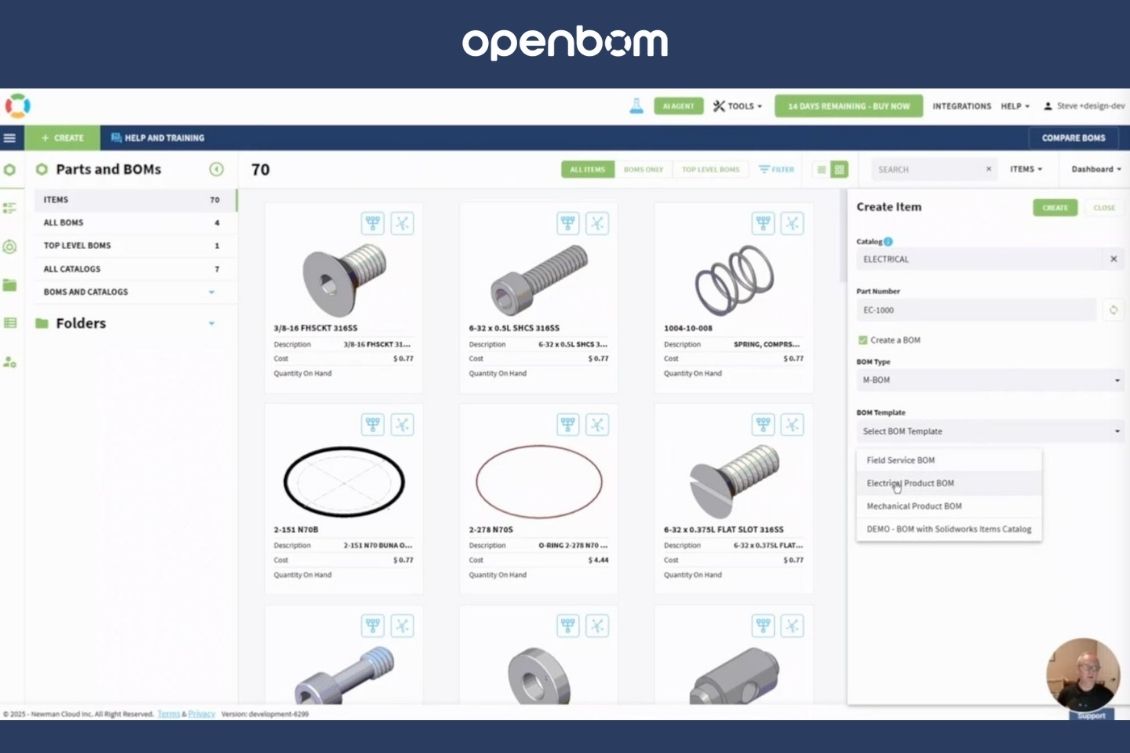Click the SEARCH input field
The width and height of the screenshot is (1130, 753).
[x=927, y=169]
